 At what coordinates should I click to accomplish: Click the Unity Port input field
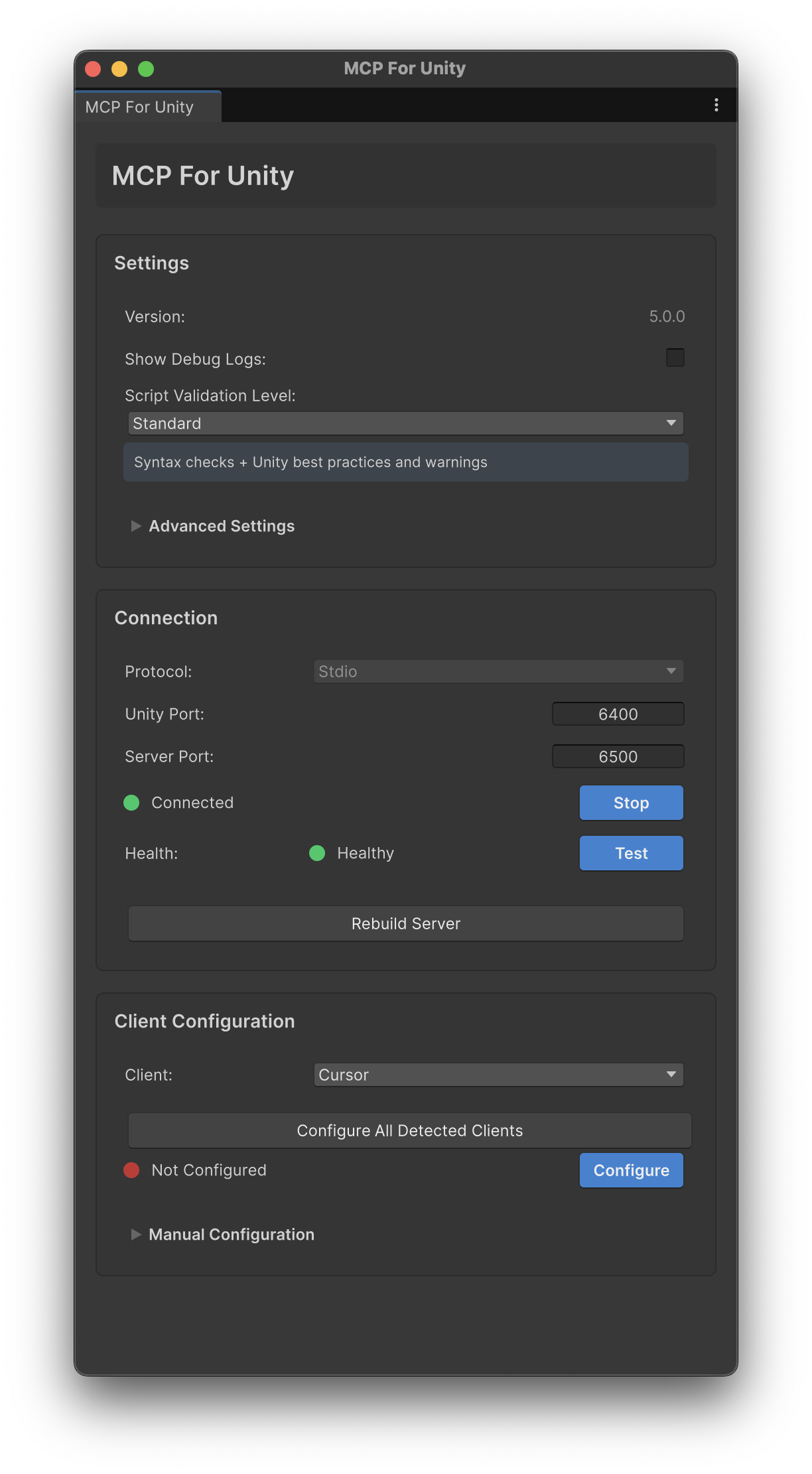618,714
